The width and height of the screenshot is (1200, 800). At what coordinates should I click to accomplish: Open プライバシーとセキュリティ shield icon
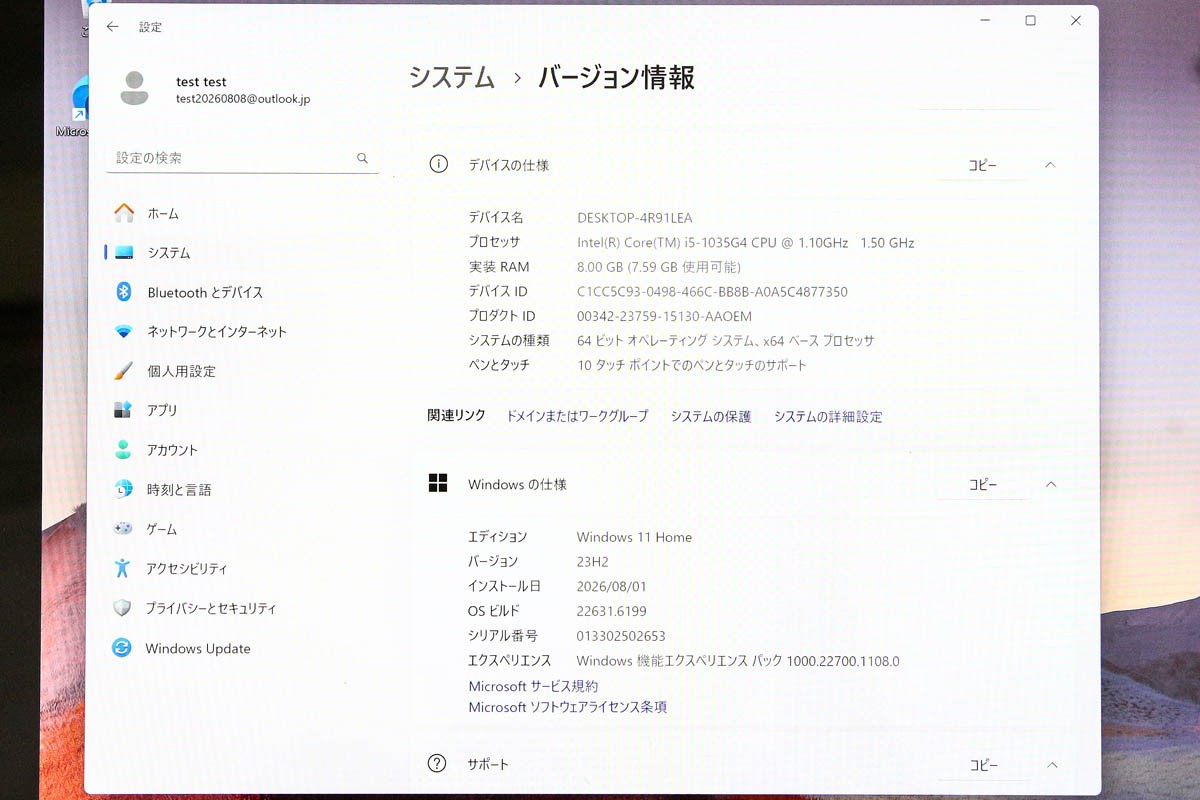(122, 608)
